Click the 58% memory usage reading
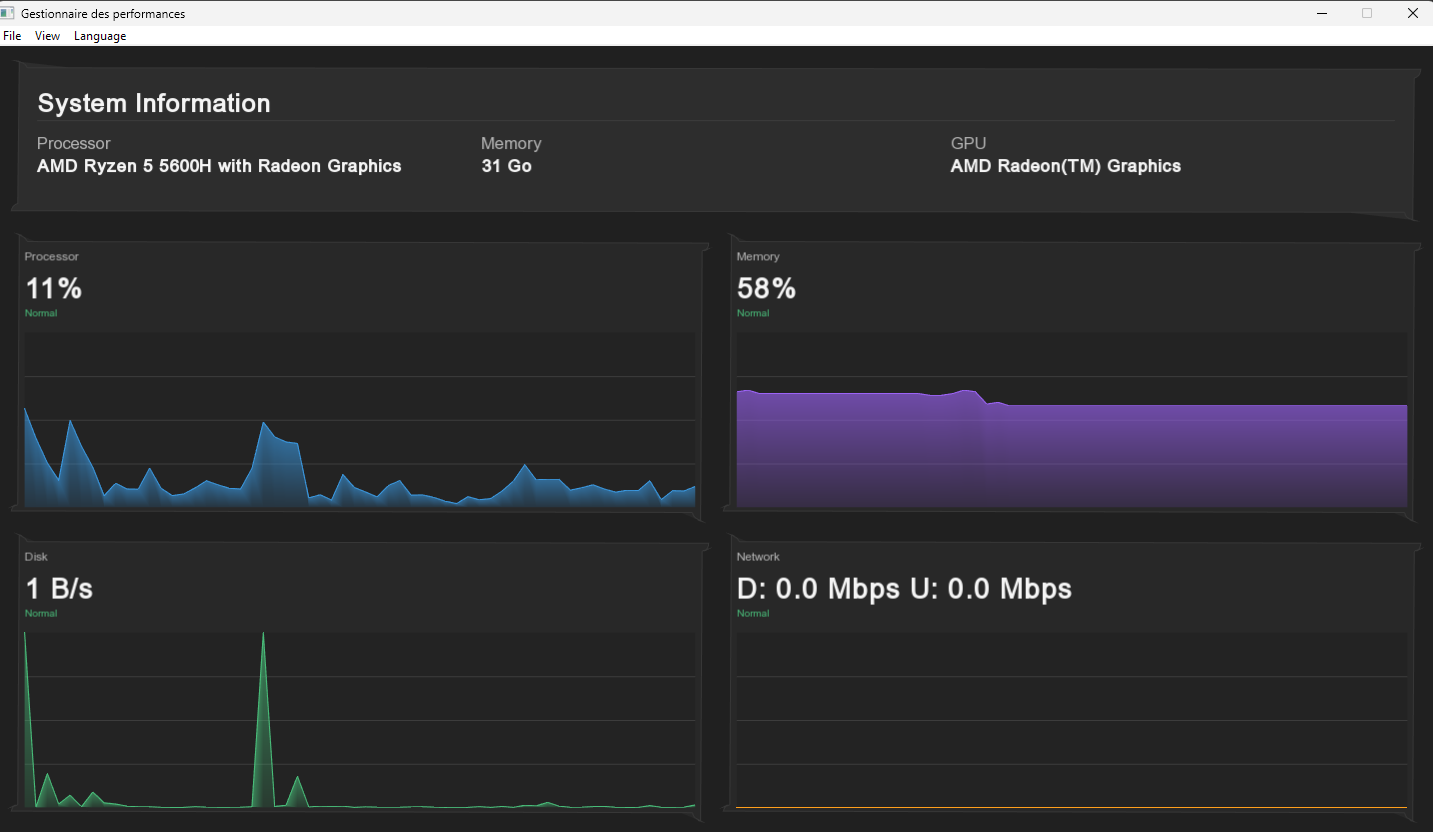Image resolution: width=1433 pixels, height=832 pixels. (x=766, y=289)
